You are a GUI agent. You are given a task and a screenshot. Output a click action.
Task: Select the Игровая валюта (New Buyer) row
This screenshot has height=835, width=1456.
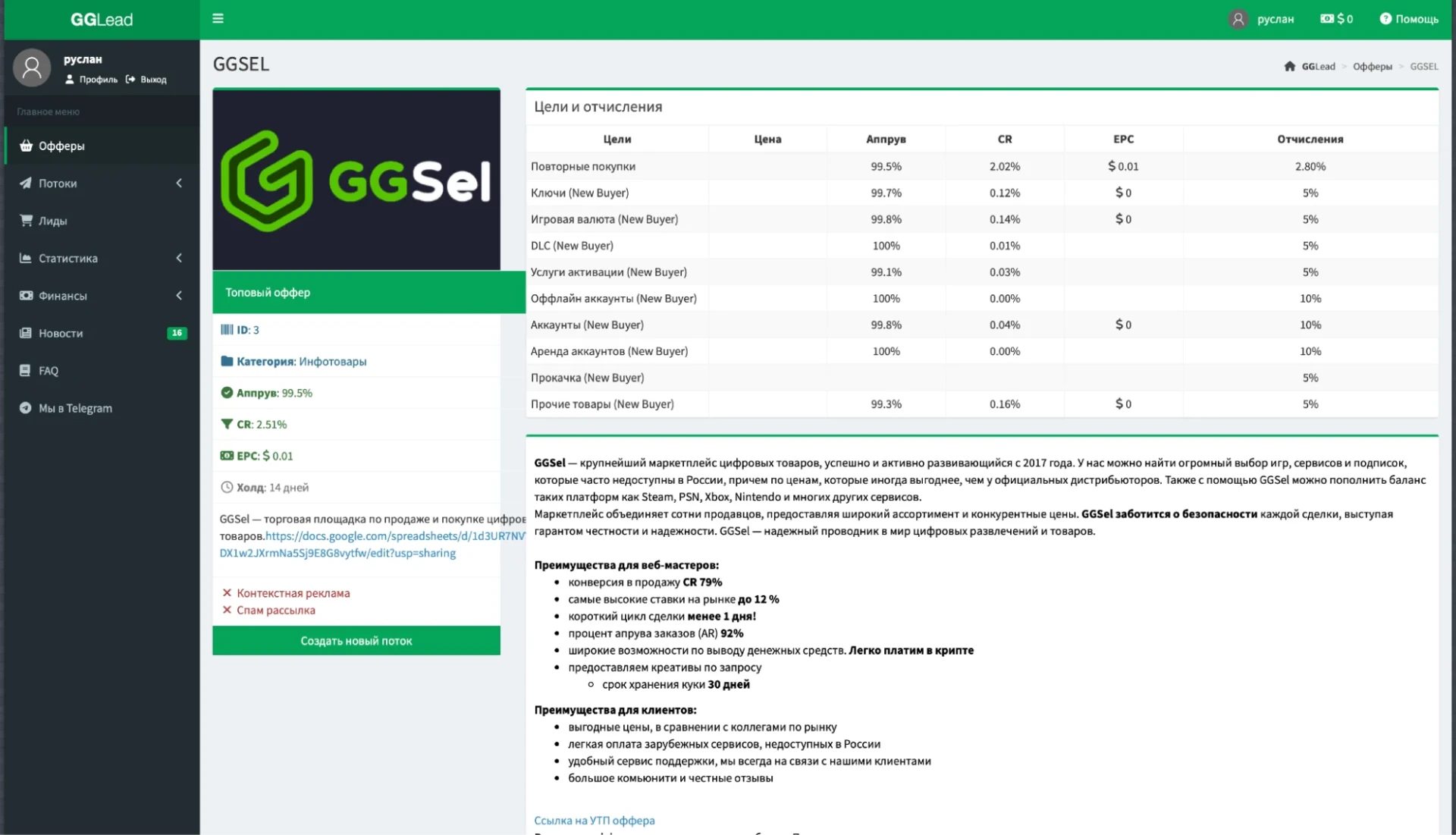point(982,219)
